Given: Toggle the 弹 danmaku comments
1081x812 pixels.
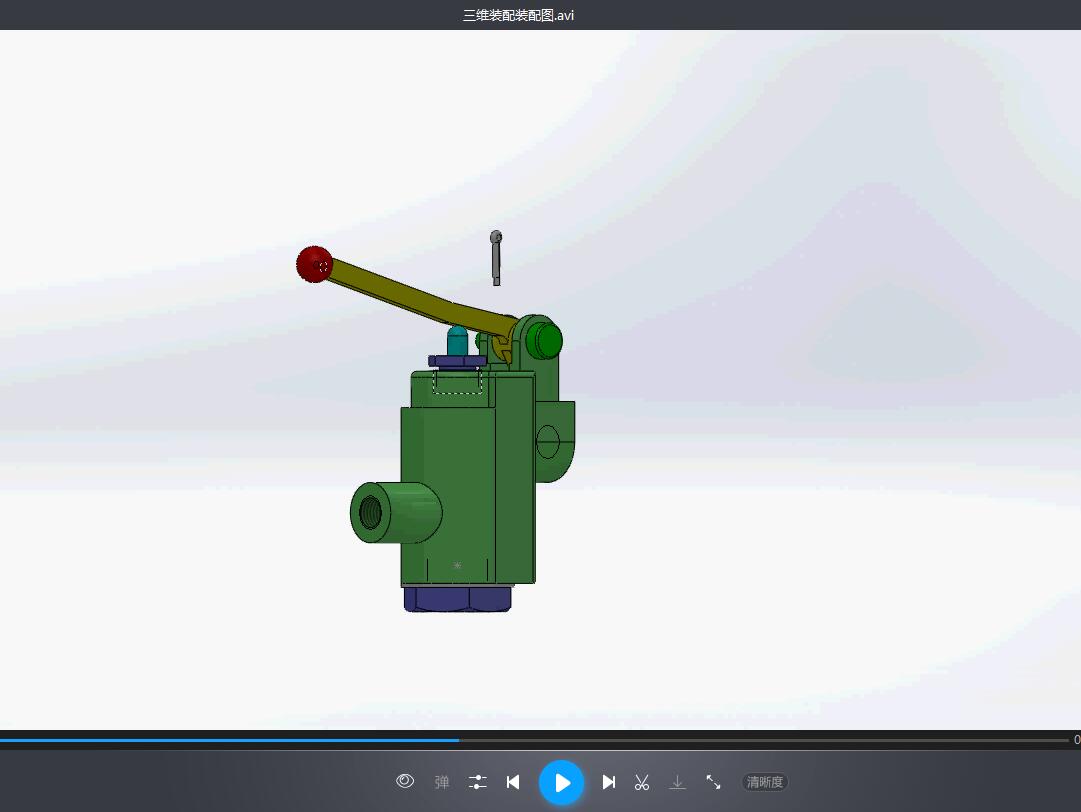Looking at the screenshot, I should click(x=442, y=782).
